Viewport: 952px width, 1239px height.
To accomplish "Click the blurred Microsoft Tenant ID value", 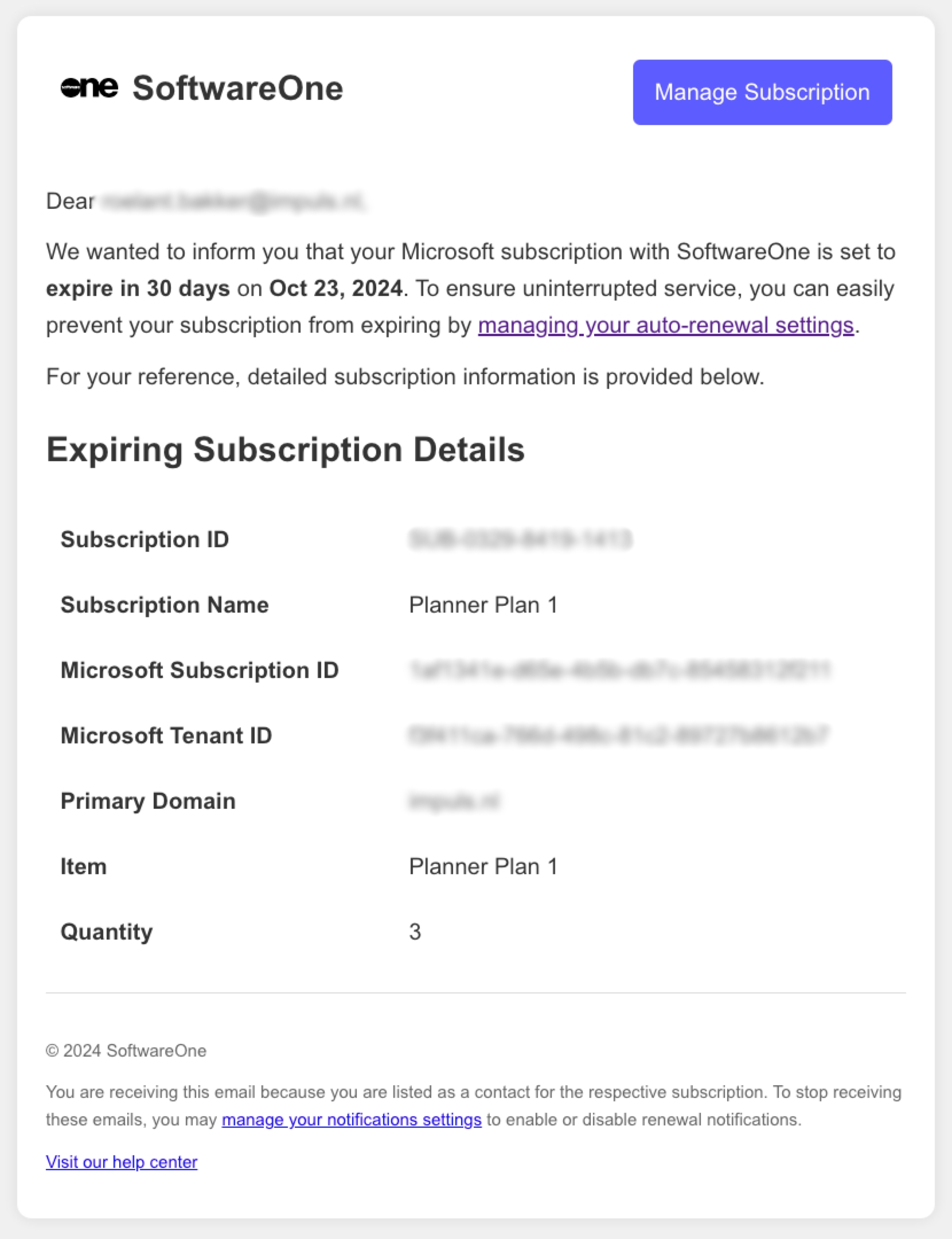I will click(x=619, y=735).
